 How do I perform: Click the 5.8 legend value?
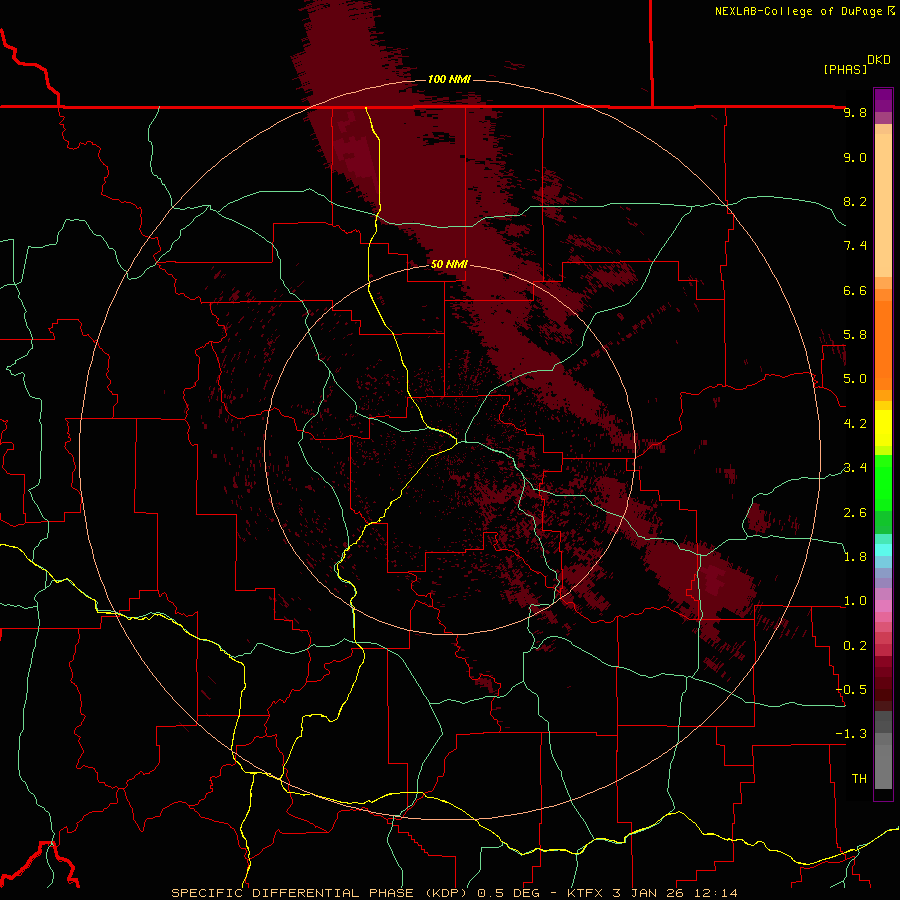(x=855, y=335)
